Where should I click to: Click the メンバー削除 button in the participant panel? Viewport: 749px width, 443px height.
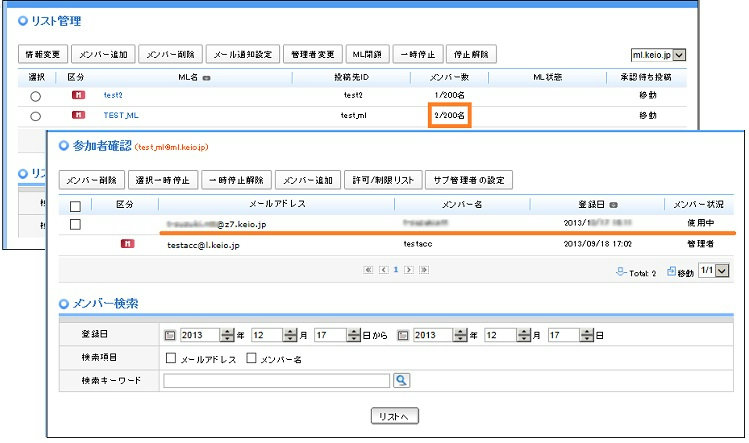pyautogui.click(x=93, y=180)
